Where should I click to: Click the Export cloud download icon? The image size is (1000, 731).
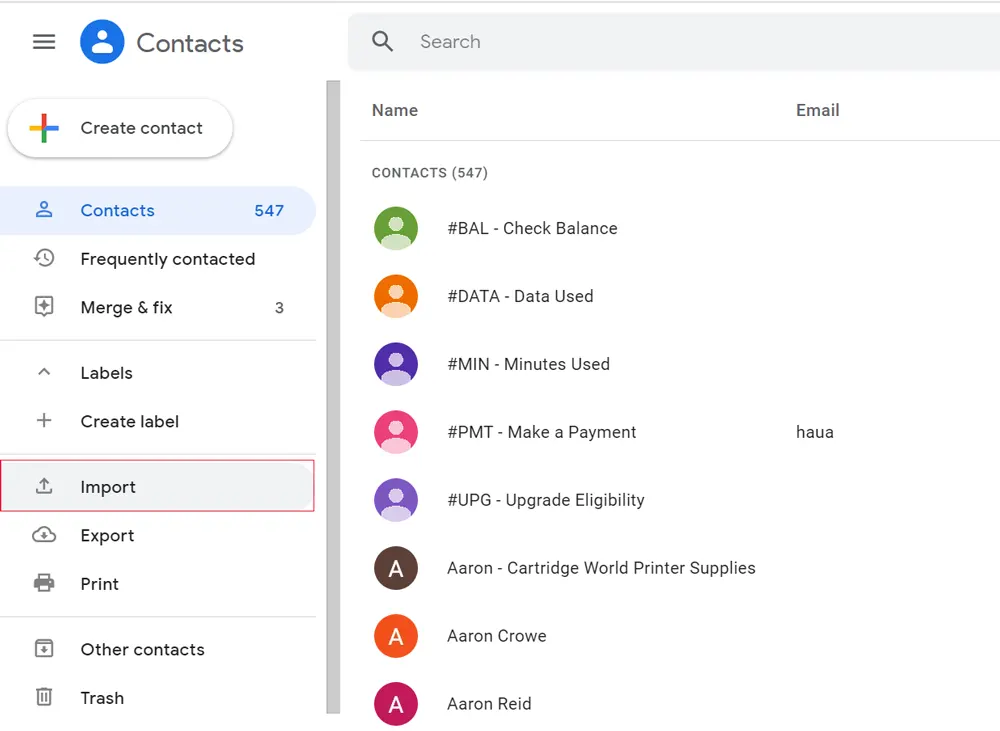[44, 536]
